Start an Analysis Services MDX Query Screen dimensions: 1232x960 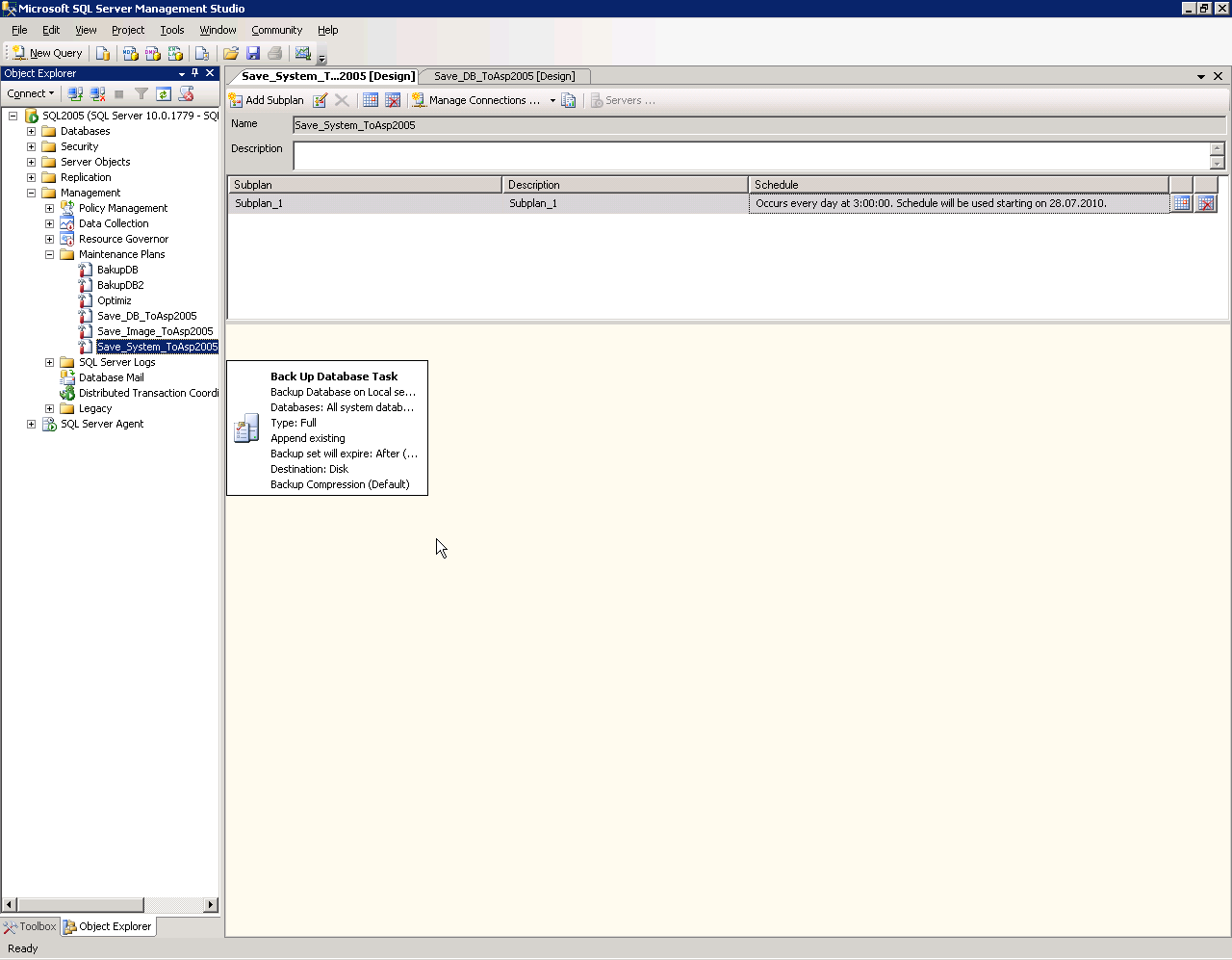[x=130, y=53]
